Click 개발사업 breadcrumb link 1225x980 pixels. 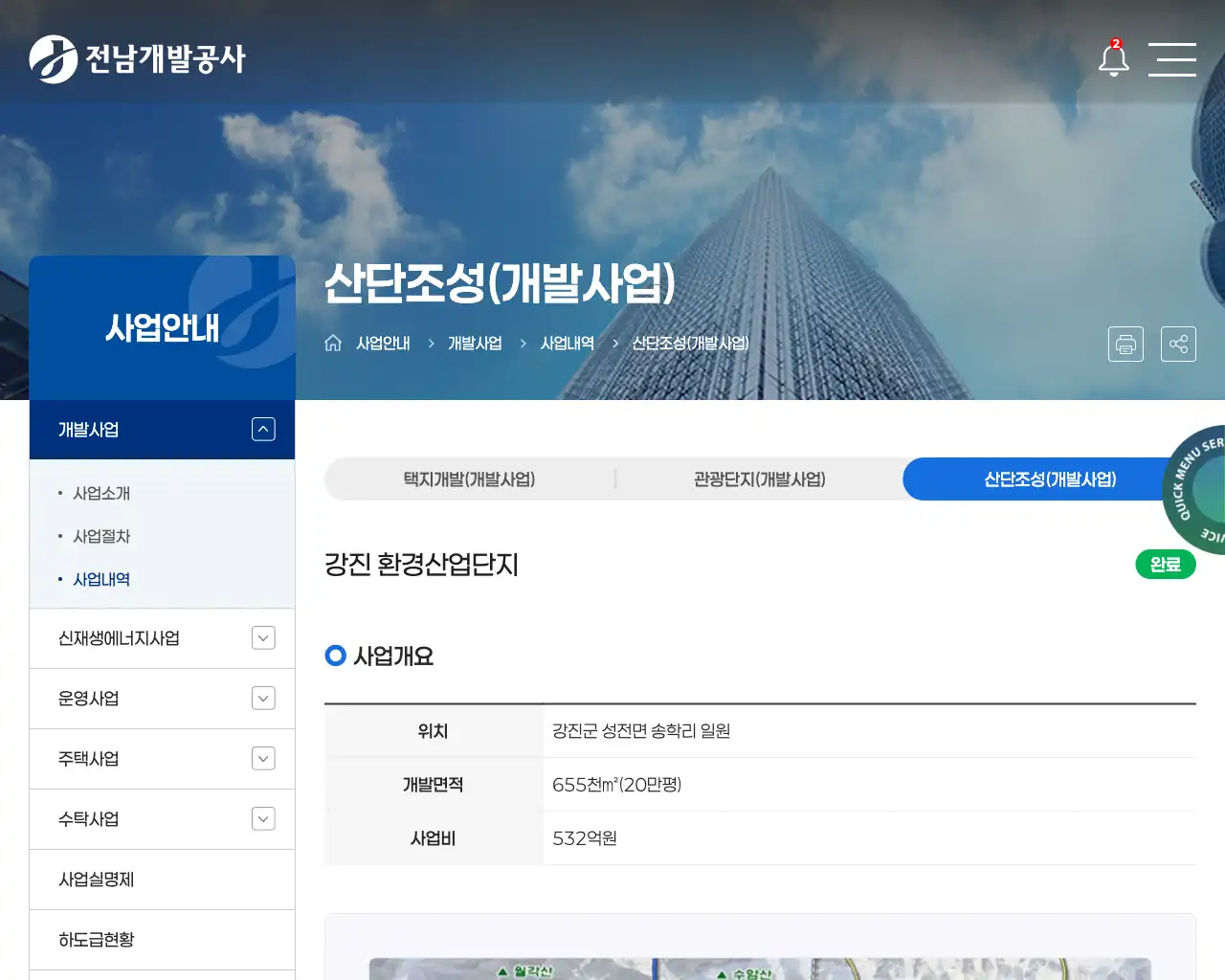click(x=475, y=343)
